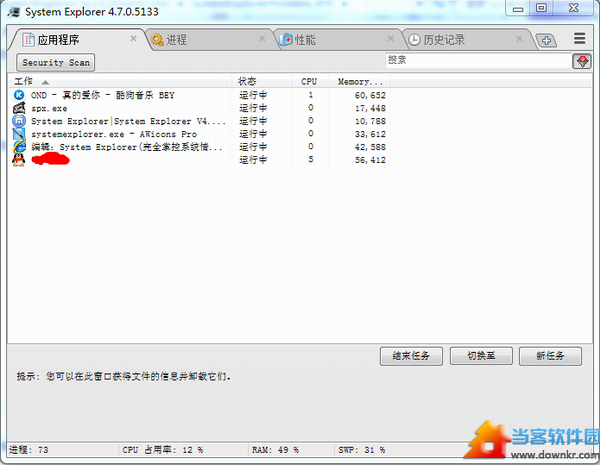Maximize the System Explorer window
Screen dimensions: 600x465
pyautogui.click(x=541, y=8)
